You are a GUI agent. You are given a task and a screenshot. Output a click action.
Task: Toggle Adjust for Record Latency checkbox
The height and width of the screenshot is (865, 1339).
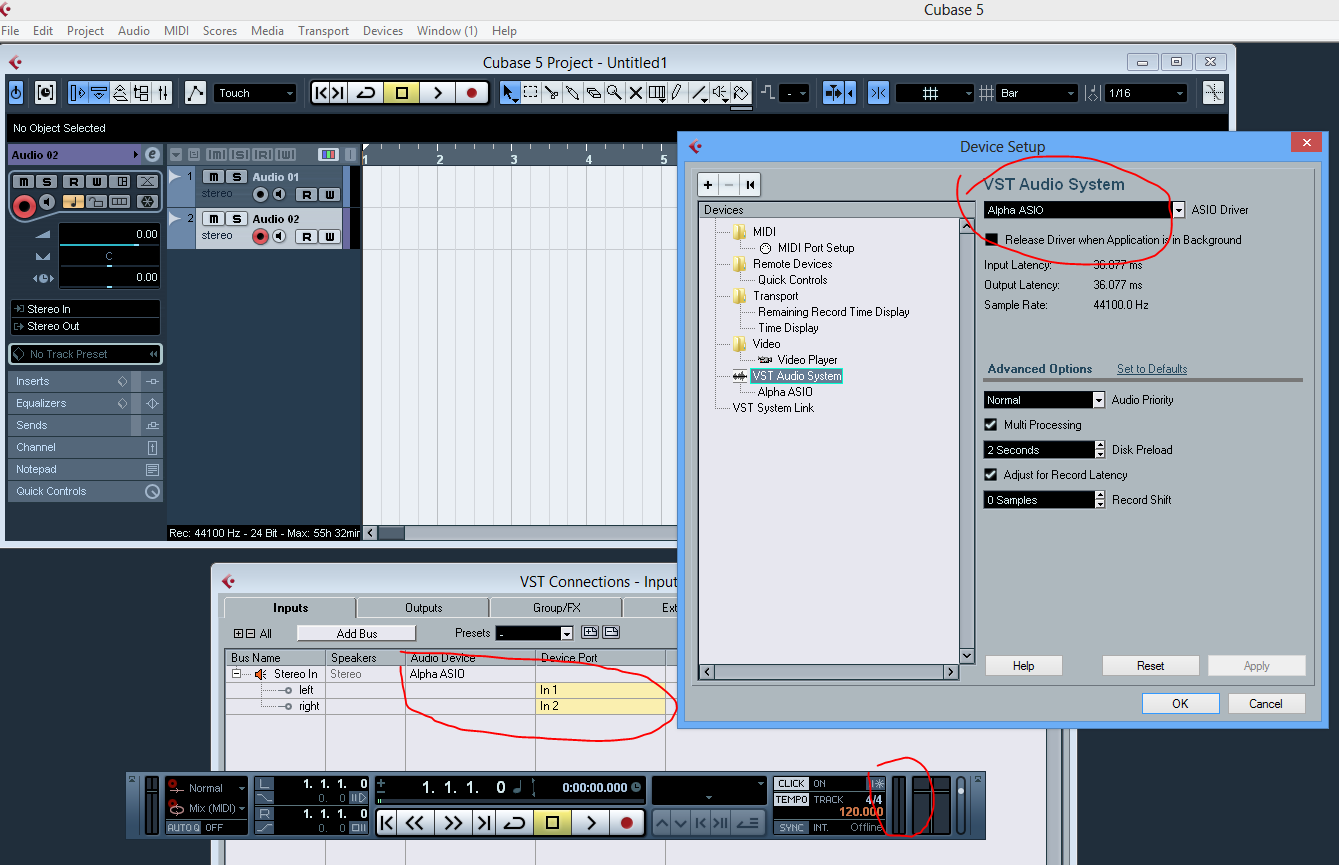click(992, 475)
